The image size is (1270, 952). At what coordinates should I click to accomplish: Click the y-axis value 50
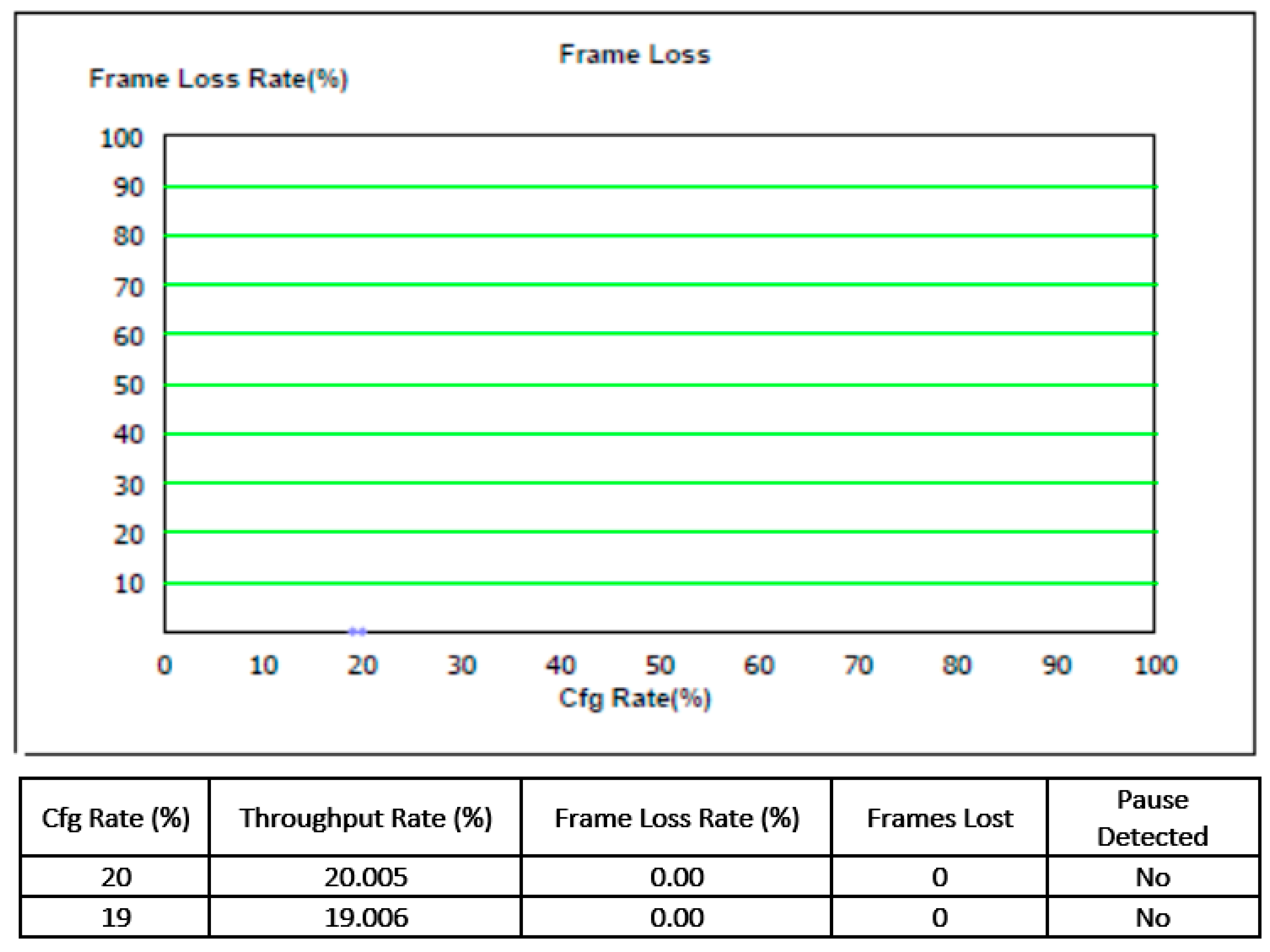tap(129, 386)
